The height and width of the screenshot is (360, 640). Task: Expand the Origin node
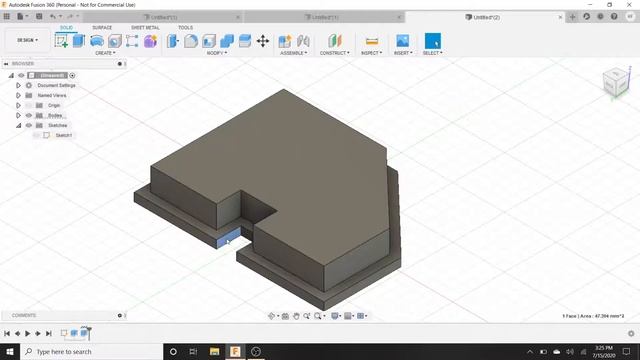(18, 105)
